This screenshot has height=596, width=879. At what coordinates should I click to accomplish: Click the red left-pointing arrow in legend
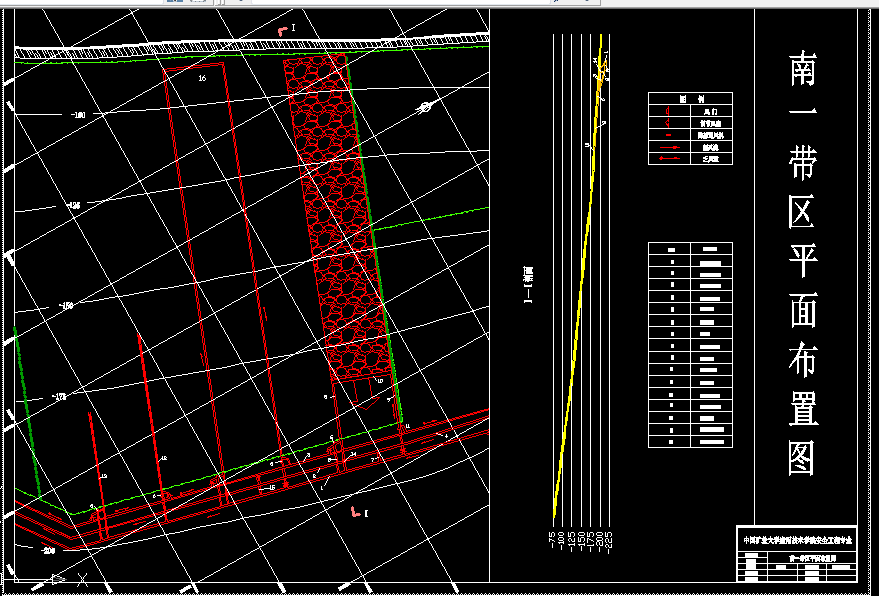point(669,159)
